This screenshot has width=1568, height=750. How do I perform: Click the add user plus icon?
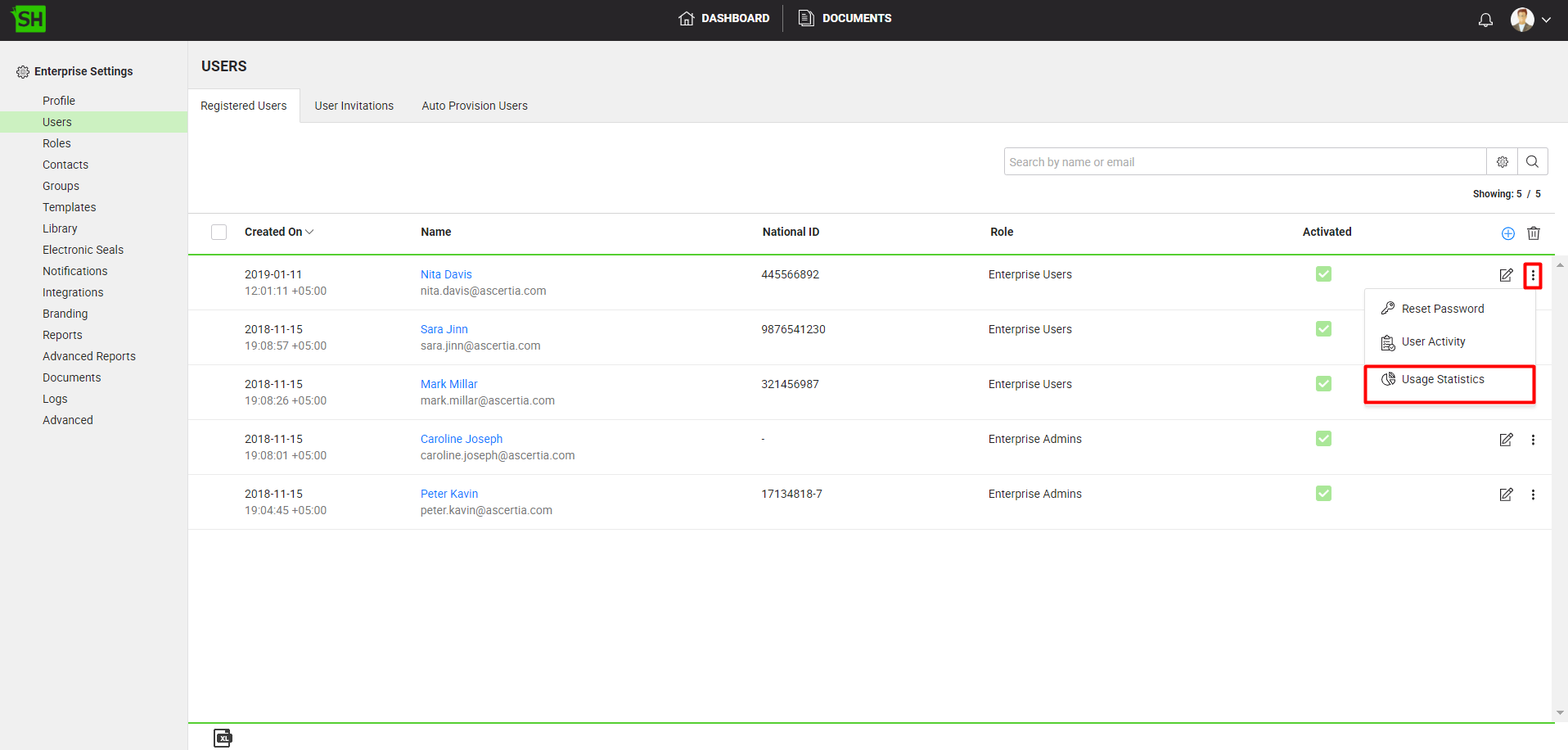point(1507,233)
